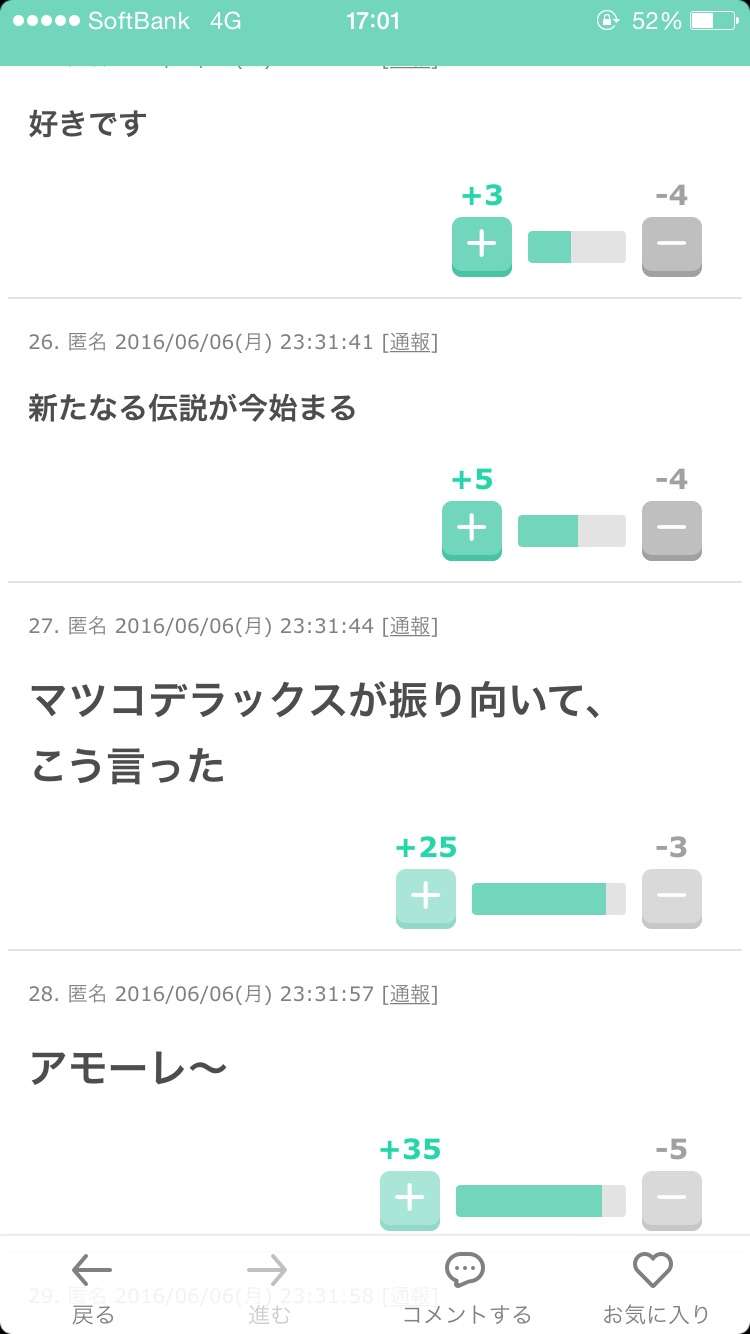Report comment 27 via 通報 link

410,626
